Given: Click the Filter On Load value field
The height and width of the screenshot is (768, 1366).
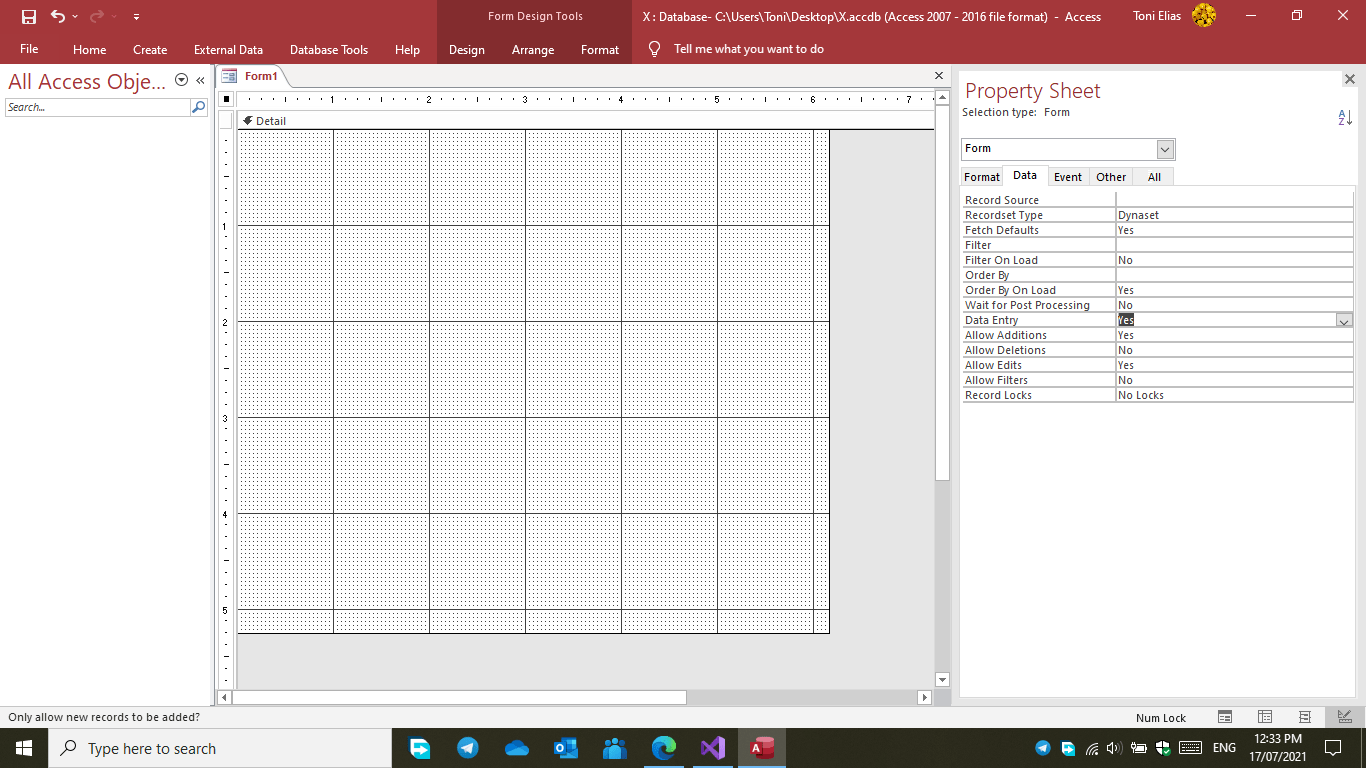Looking at the screenshot, I should click(1234, 260).
